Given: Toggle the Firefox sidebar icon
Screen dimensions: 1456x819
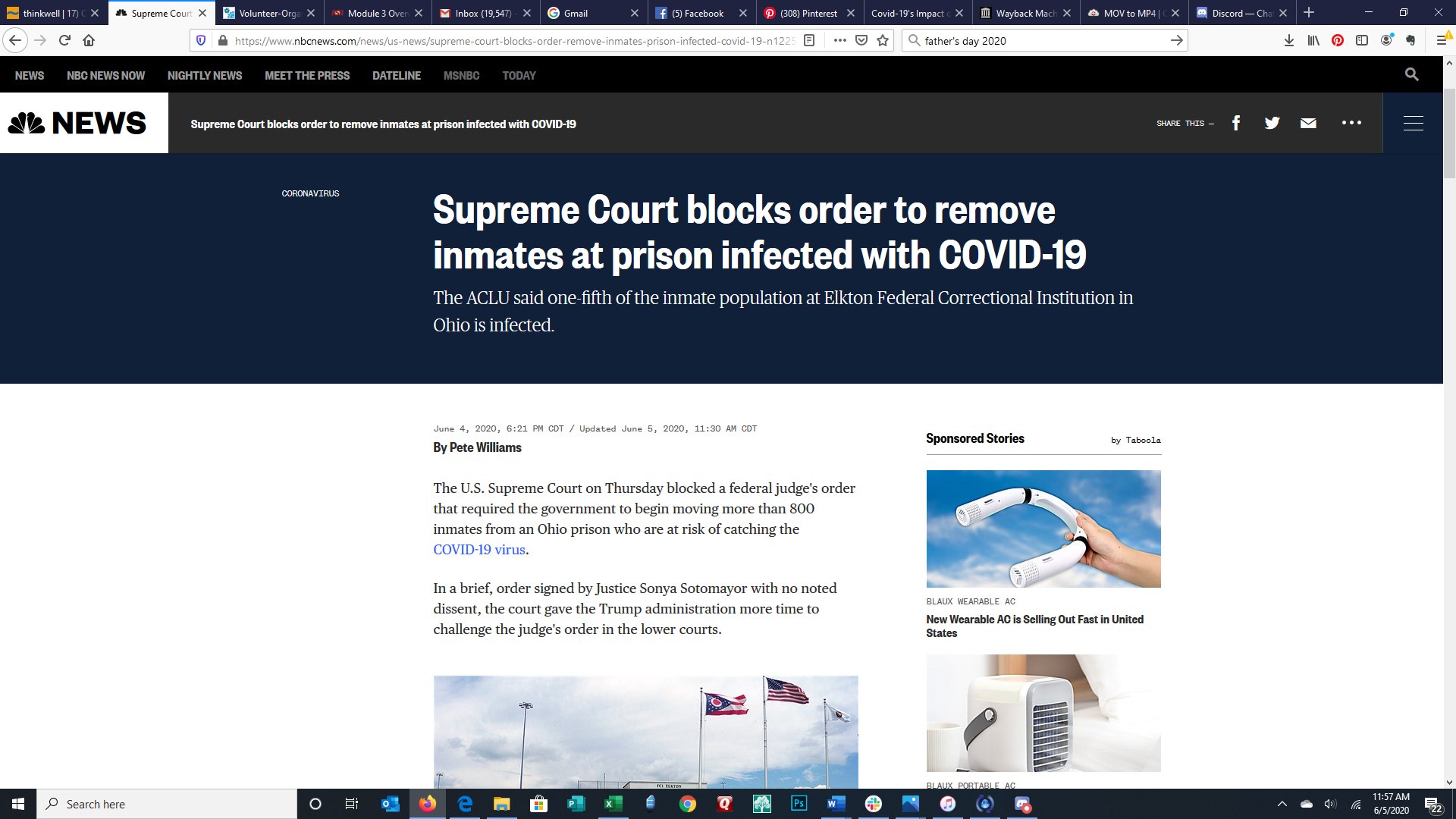Looking at the screenshot, I should pyautogui.click(x=1362, y=40).
